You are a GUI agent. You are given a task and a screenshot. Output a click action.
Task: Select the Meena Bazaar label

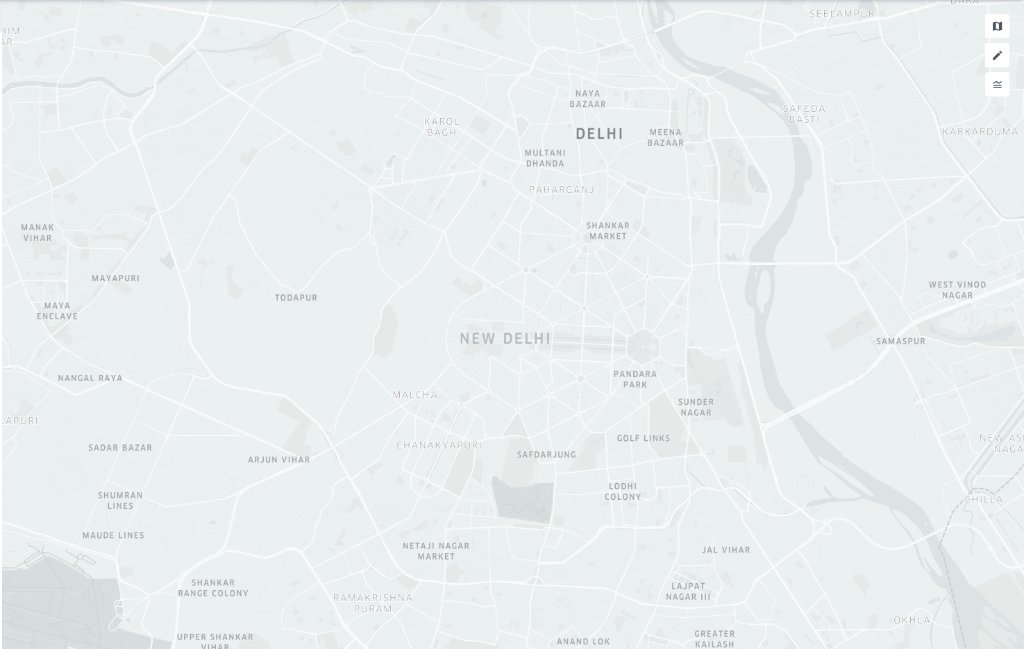(x=665, y=137)
